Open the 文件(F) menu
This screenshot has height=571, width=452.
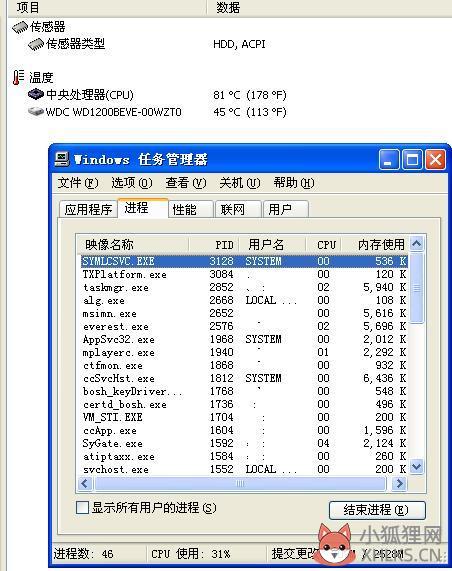pyautogui.click(x=78, y=182)
